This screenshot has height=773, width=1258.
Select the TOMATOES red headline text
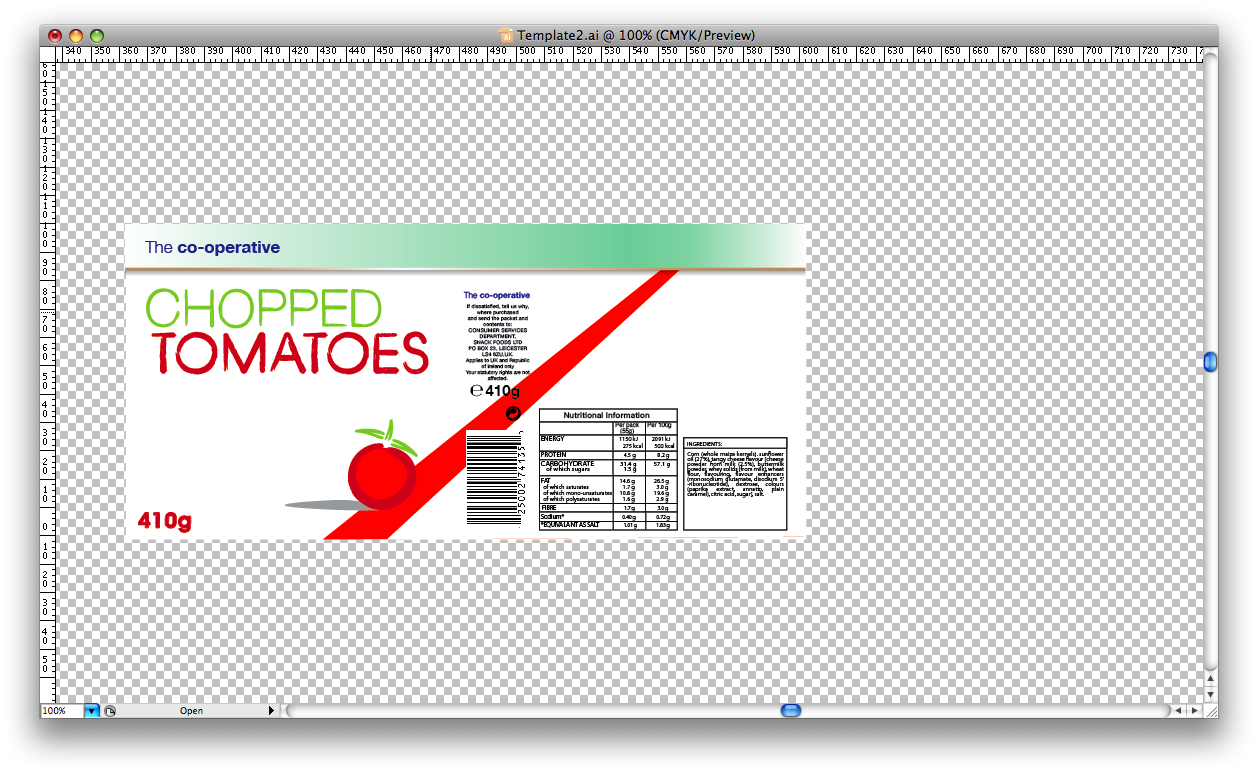(x=291, y=354)
